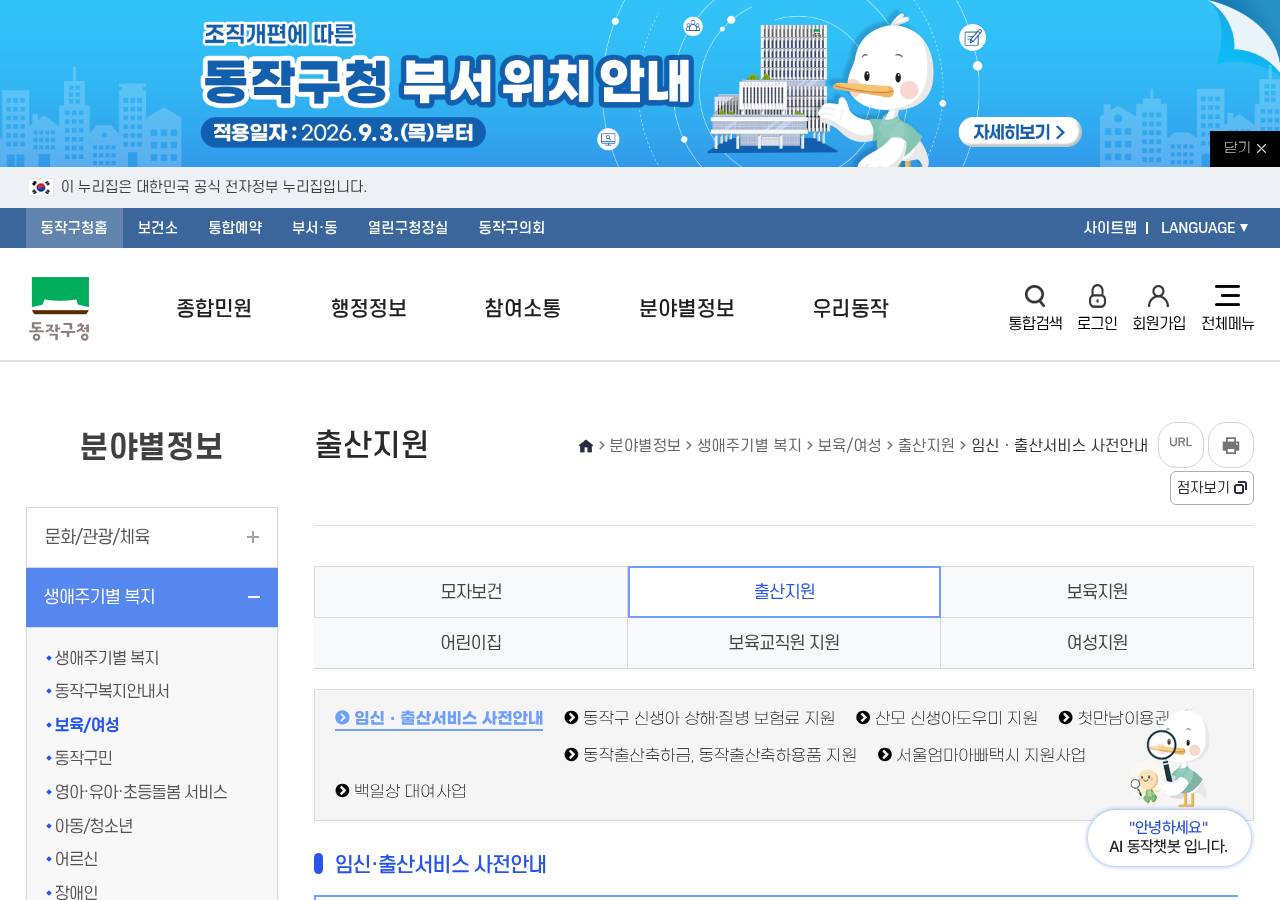Open 동작구 신생아 상해·질병 보험료 지원
1280x900 pixels.
[700, 718]
